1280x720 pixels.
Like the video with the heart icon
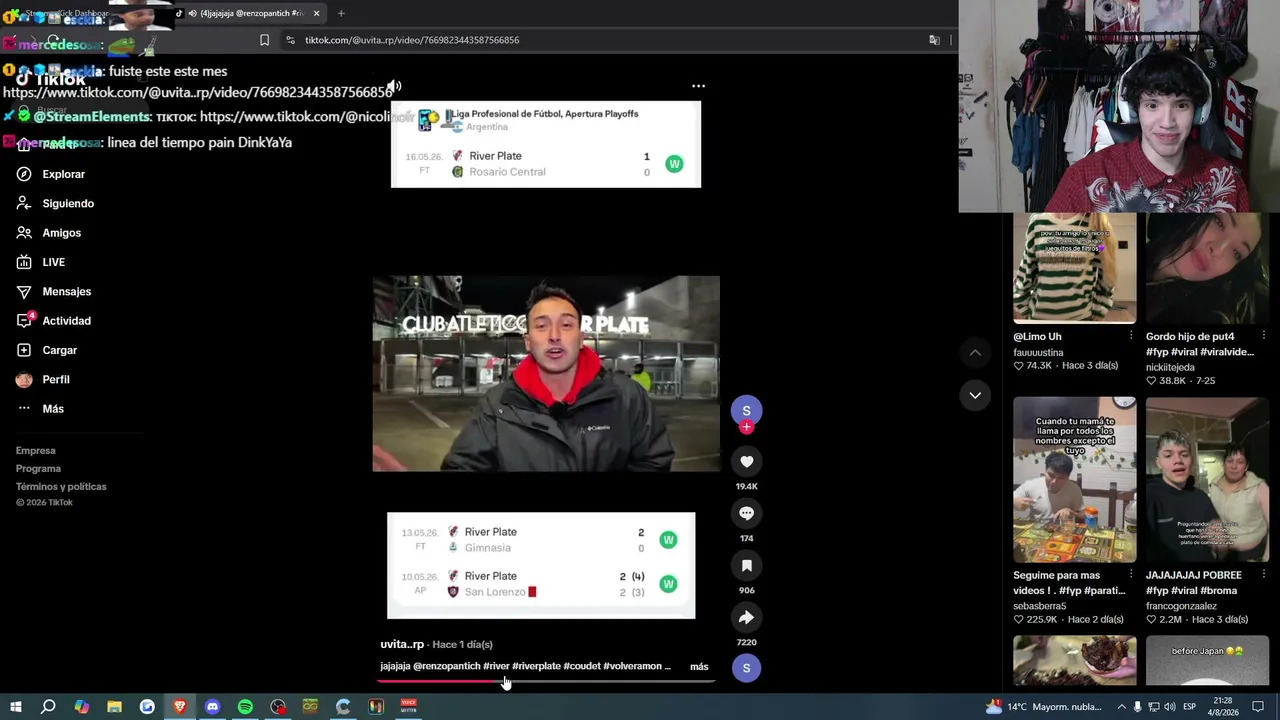(746, 461)
